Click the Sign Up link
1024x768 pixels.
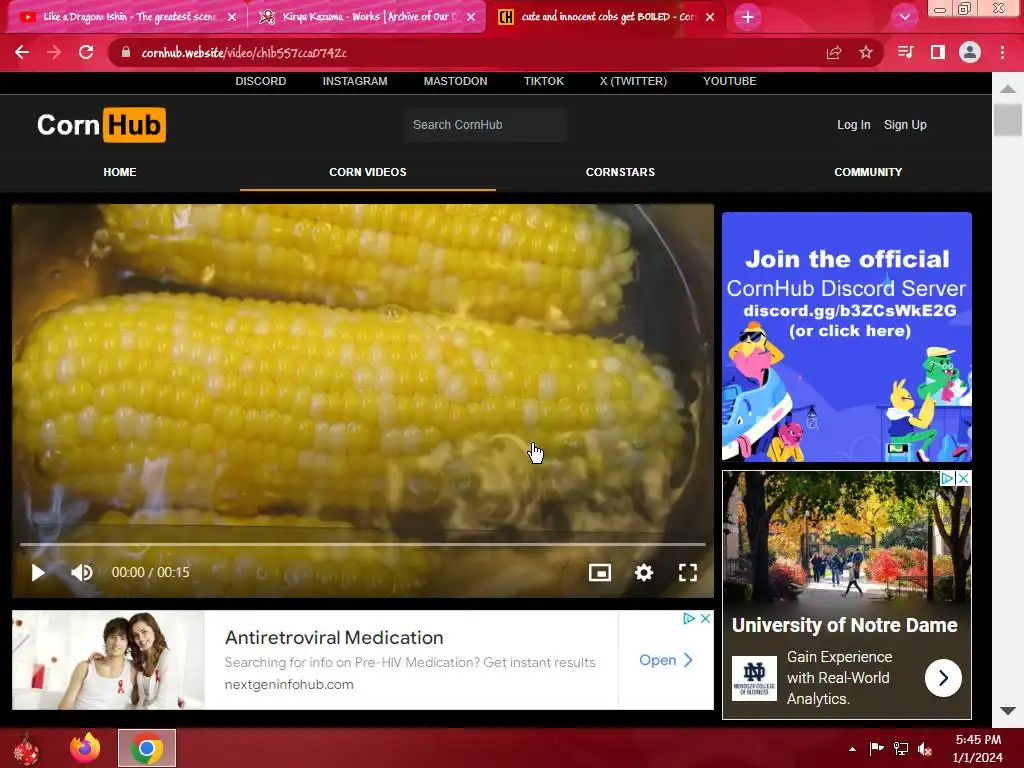(x=905, y=125)
